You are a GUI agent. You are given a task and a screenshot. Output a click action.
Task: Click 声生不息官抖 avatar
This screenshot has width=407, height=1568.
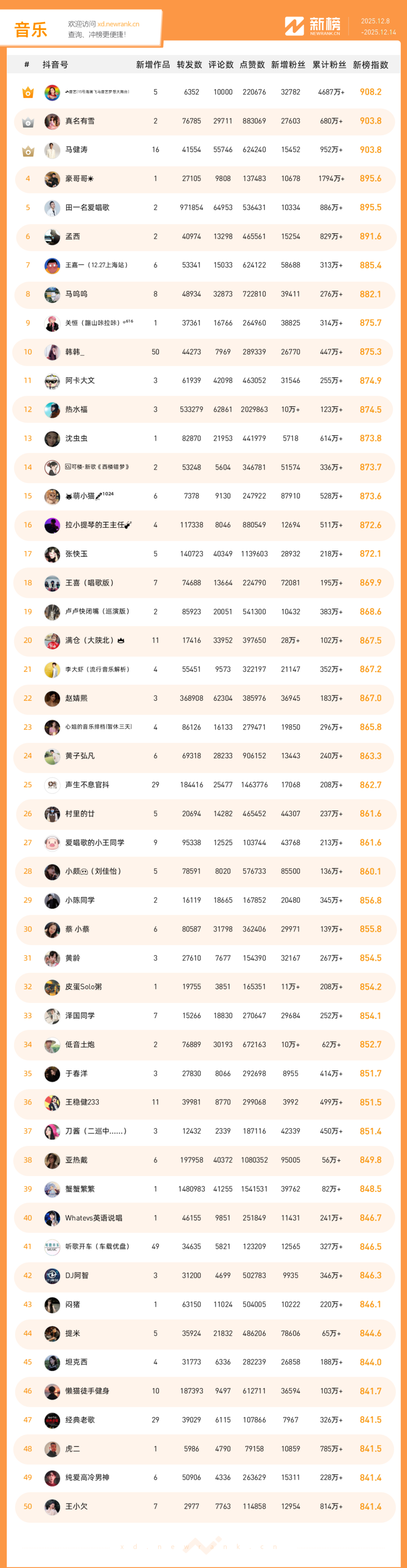[x=52, y=785]
